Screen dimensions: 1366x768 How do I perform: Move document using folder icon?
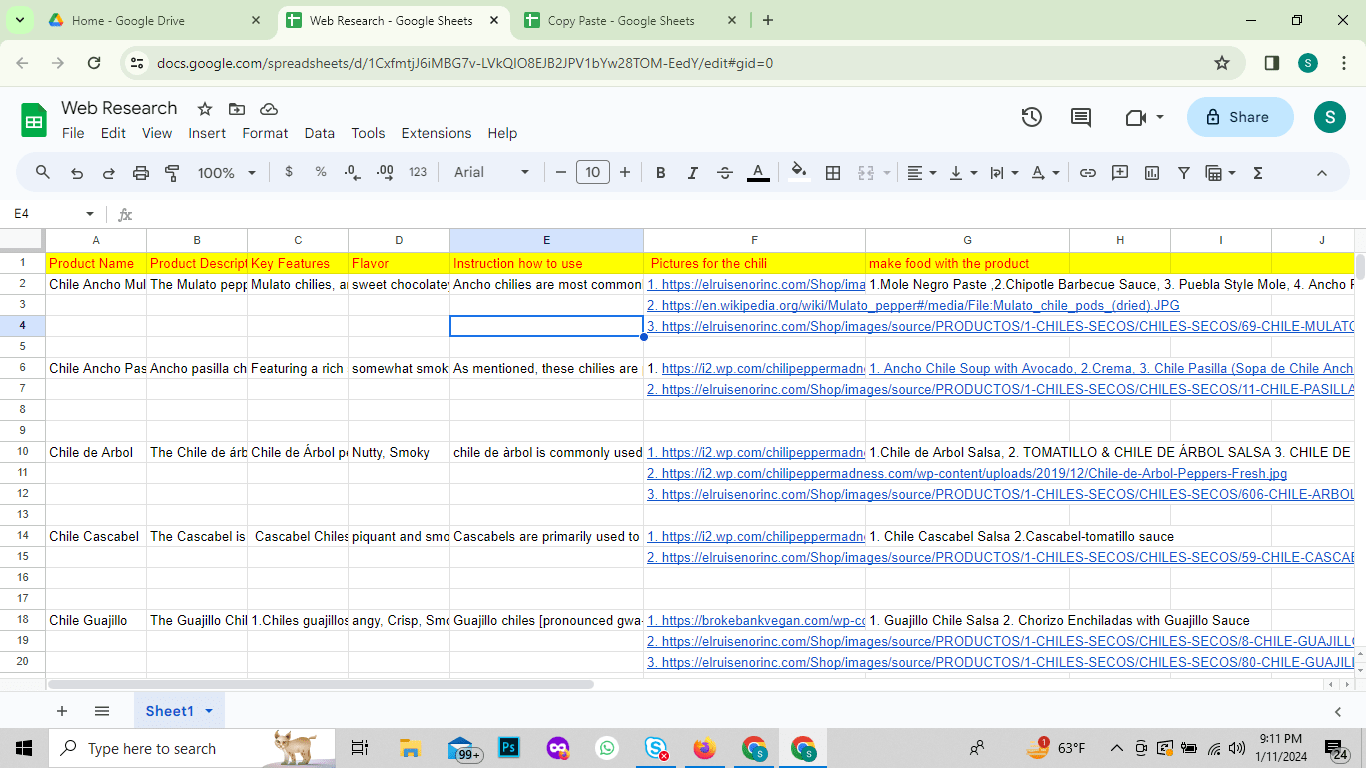(237, 109)
